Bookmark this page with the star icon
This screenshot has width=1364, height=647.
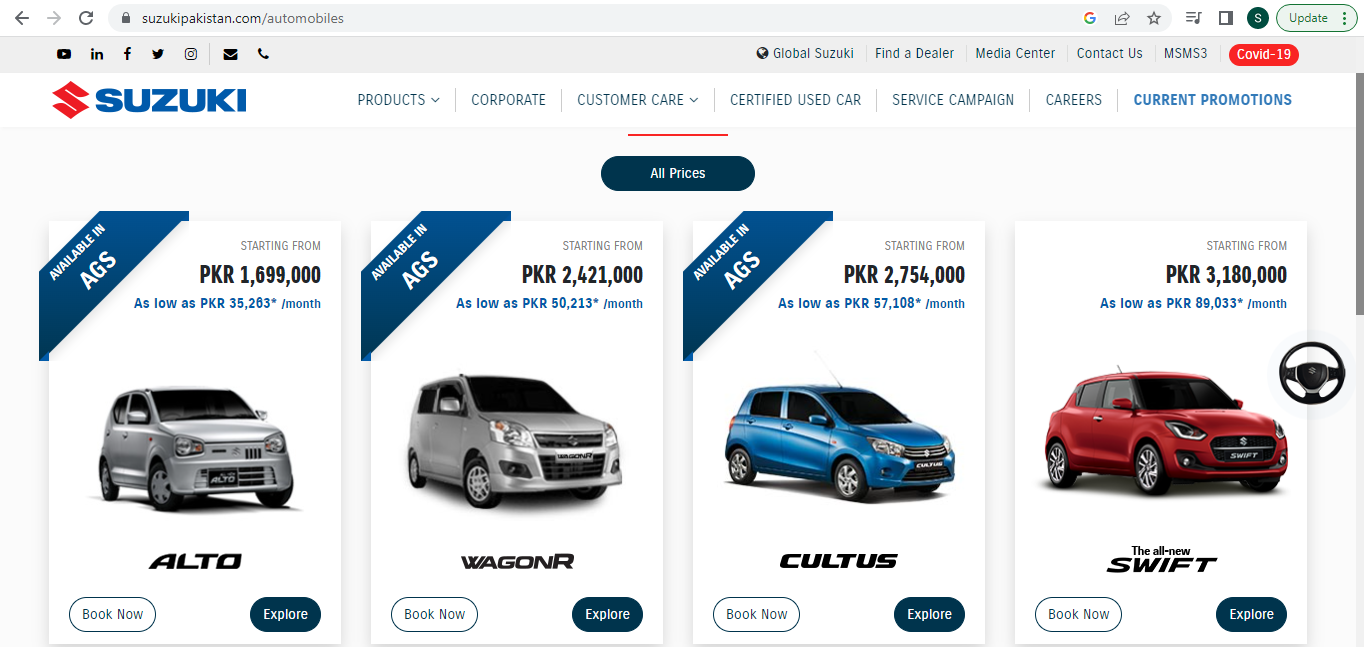coord(1154,18)
